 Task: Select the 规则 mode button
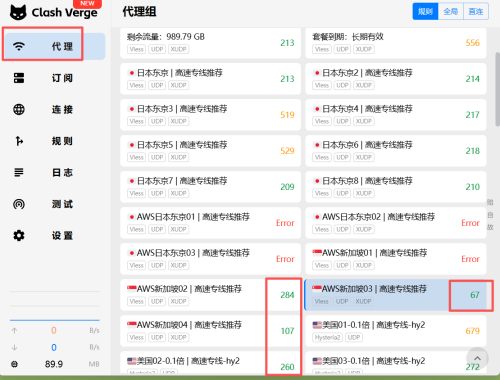pos(425,11)
